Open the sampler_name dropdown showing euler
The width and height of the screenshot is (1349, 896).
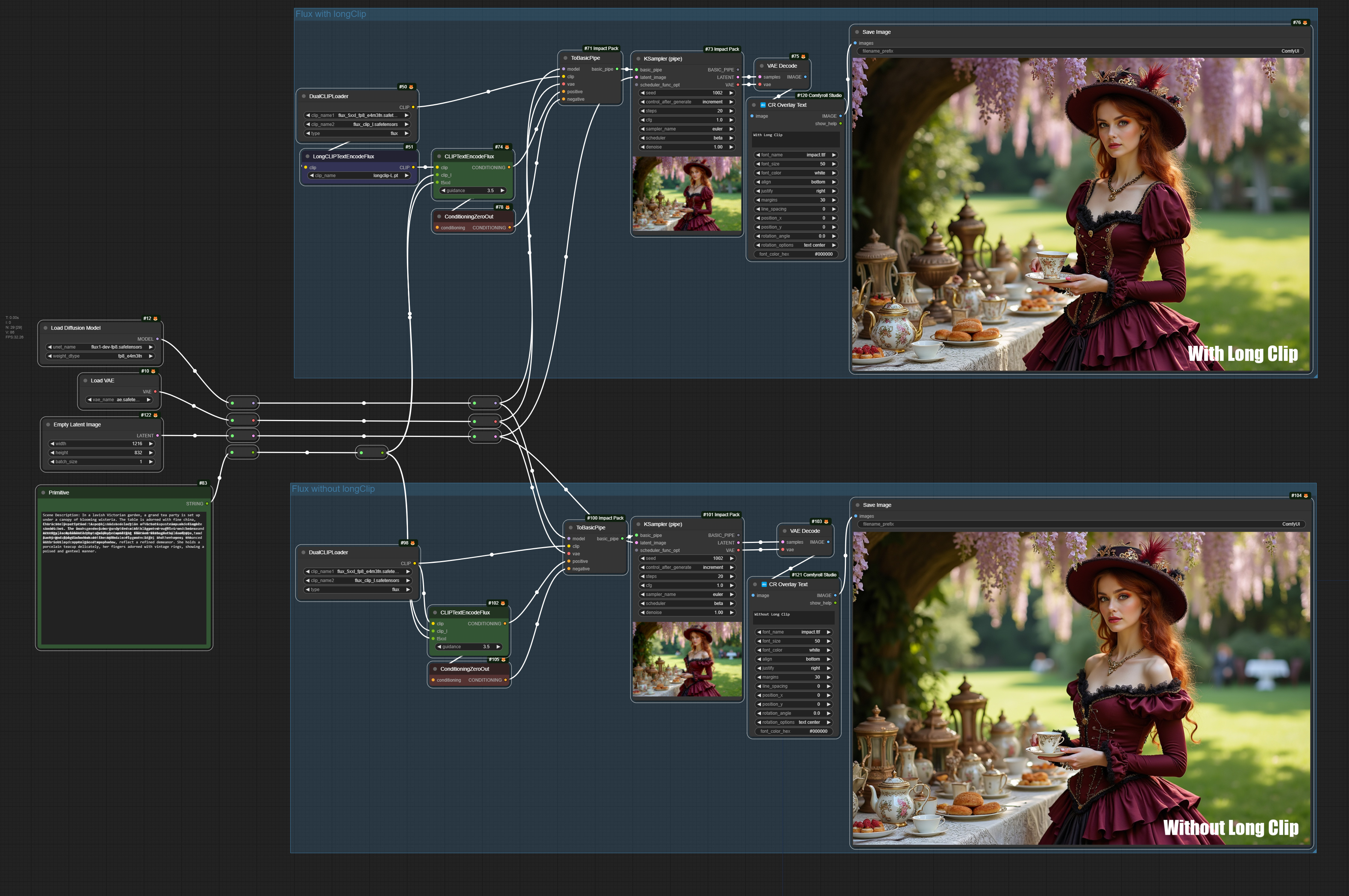pos(687,129)
